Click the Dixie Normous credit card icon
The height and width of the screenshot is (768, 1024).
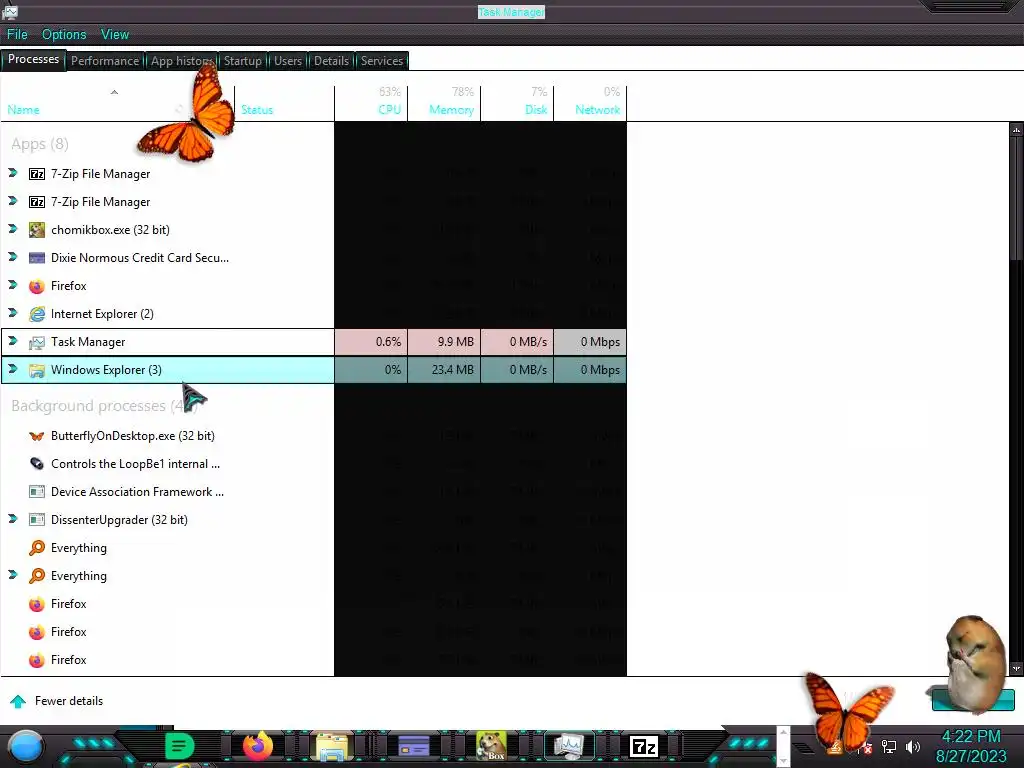point(37,258)
